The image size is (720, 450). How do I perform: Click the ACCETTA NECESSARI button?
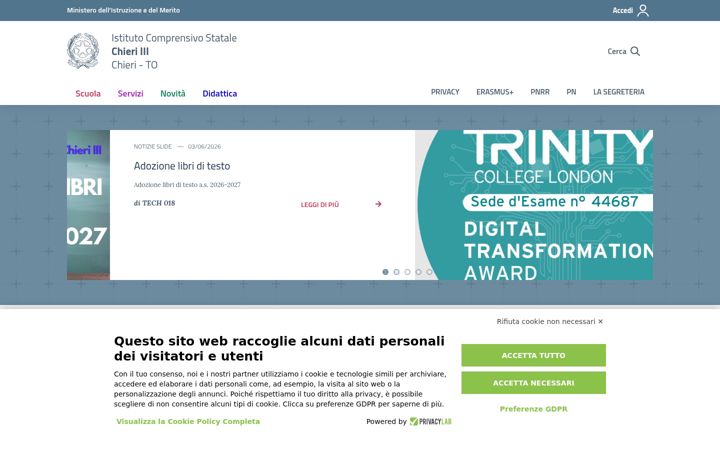[x=533, y=382]
